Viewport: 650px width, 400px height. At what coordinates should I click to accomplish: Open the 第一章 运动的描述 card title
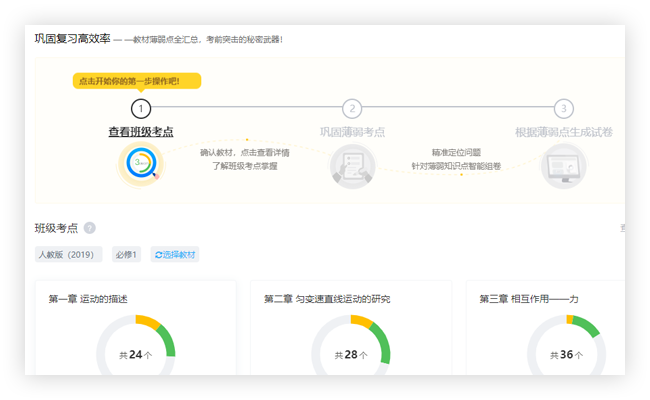click(88, 299)
